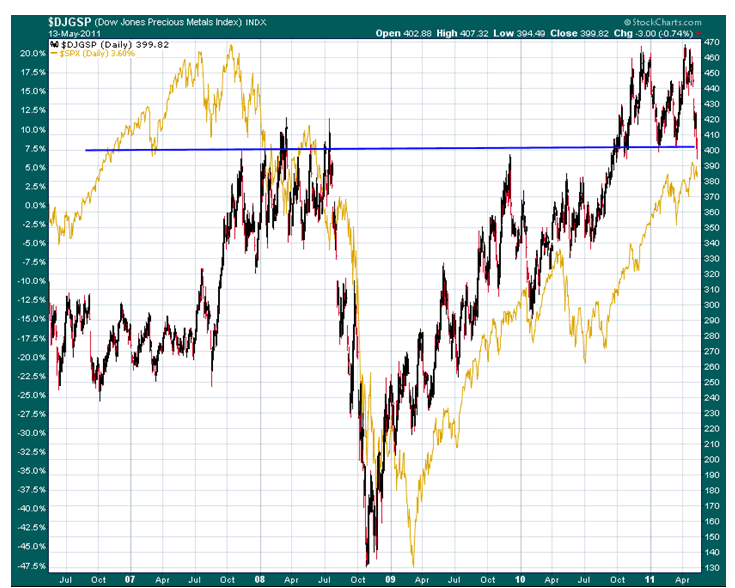Click the year '10' on the time axis

pyautogui.click(x=520, y=580)
